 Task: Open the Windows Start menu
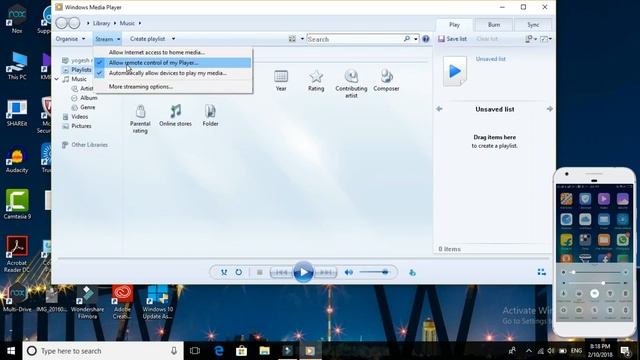(x=11, y=351)
